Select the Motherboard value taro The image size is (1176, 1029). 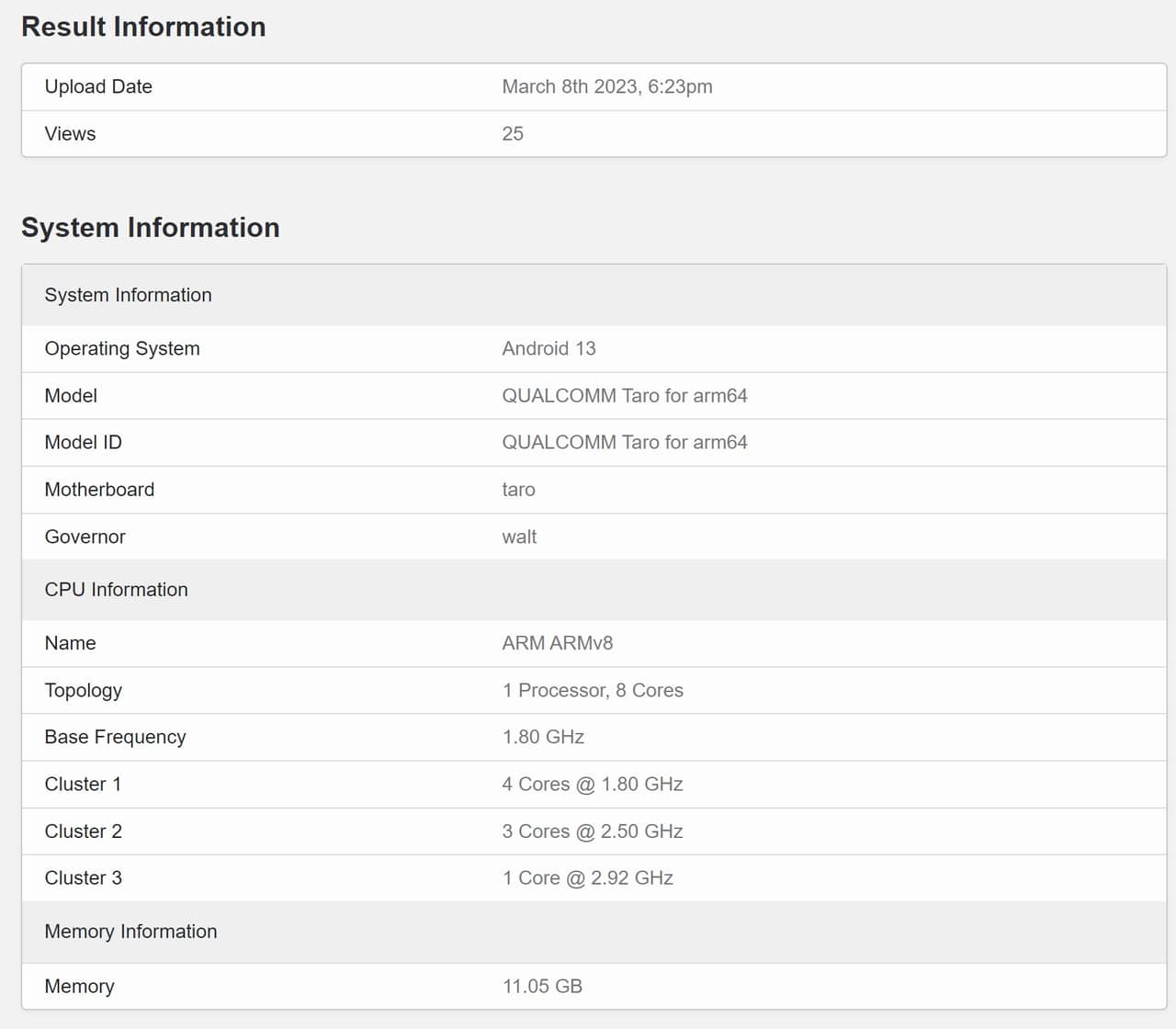(518, 490)
